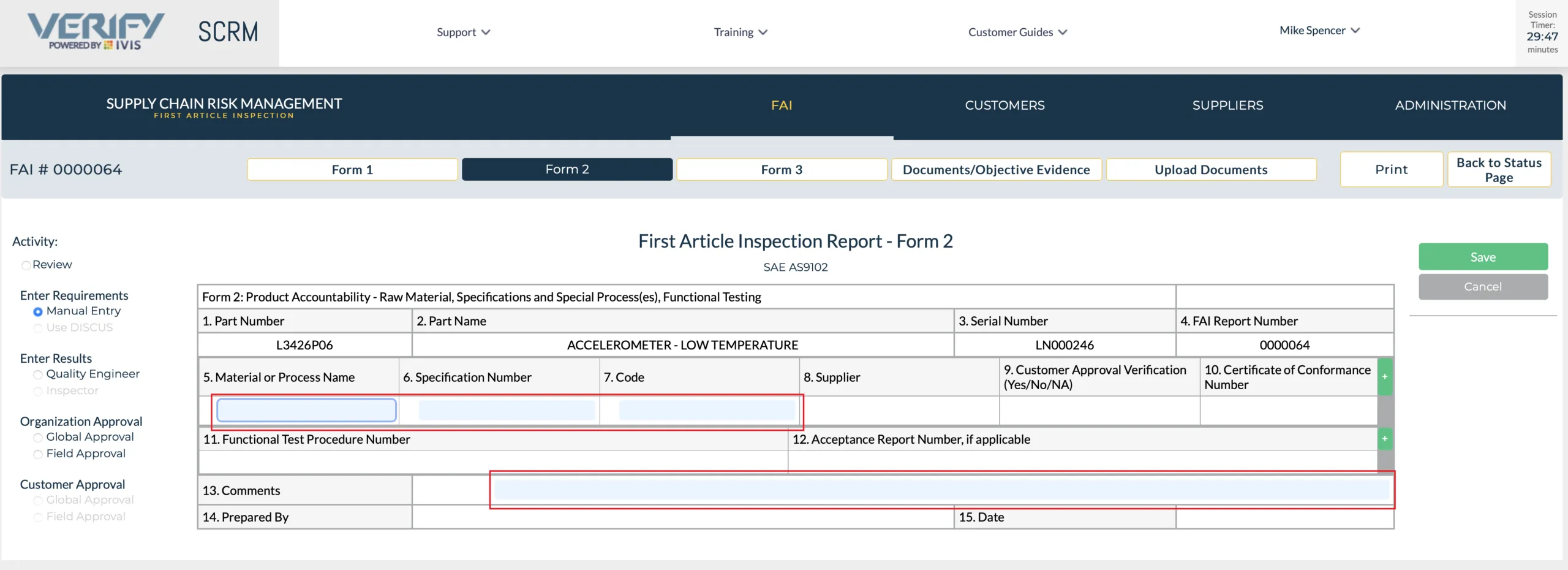Select the Manual Entry radio option
The image size is (1568, 570).
(38, 312)
